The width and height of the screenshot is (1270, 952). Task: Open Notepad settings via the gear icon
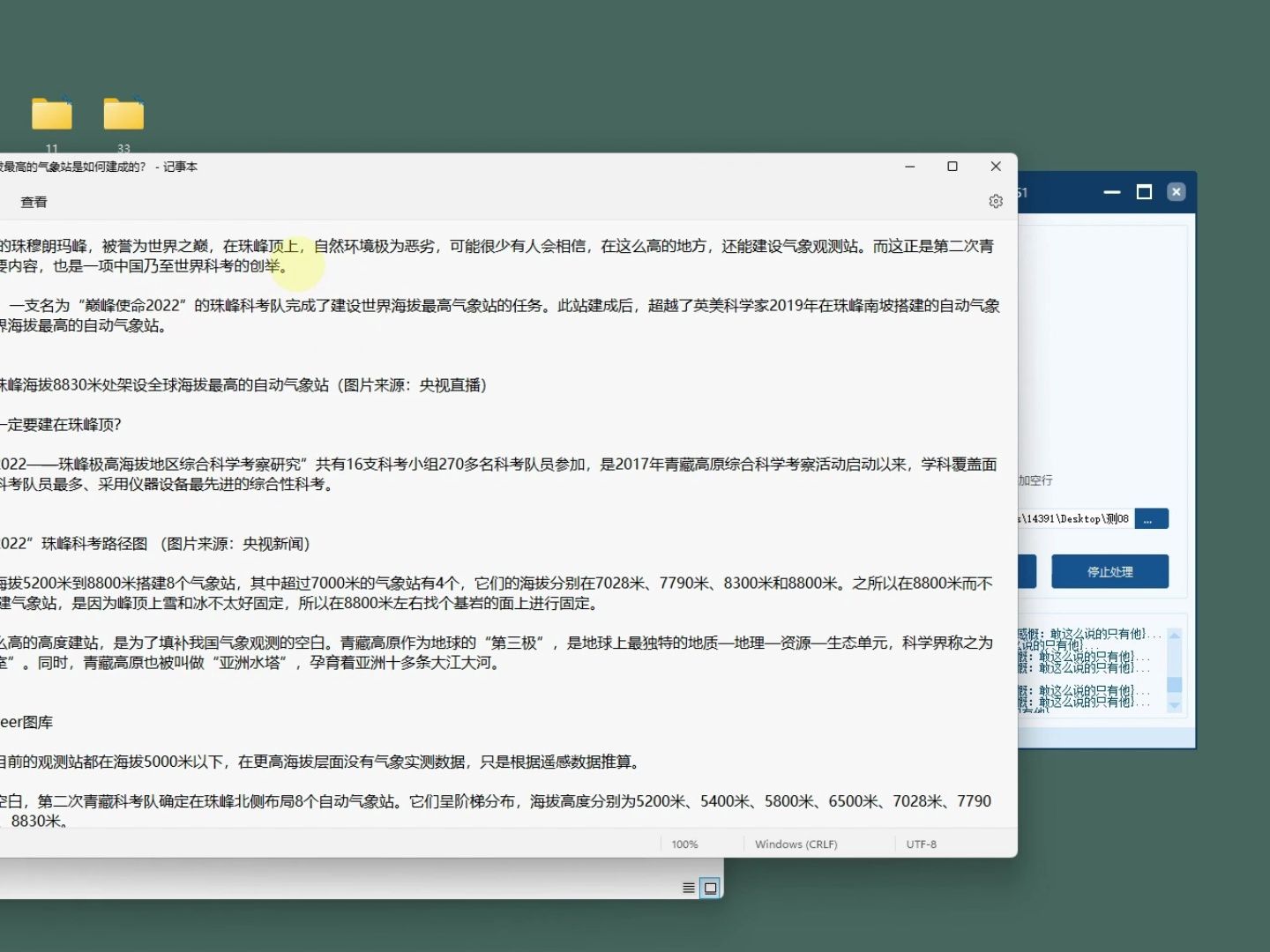coord(996,202)
